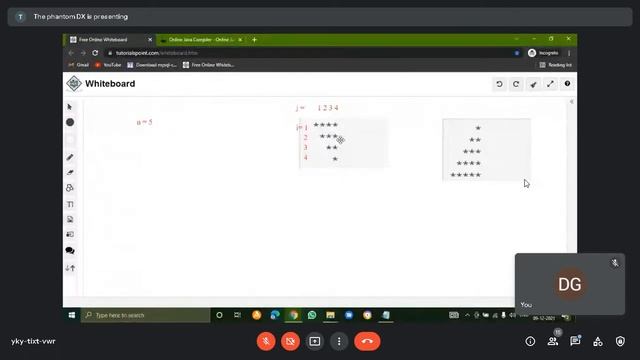Click the right star pyramid image

pos(487,150)
